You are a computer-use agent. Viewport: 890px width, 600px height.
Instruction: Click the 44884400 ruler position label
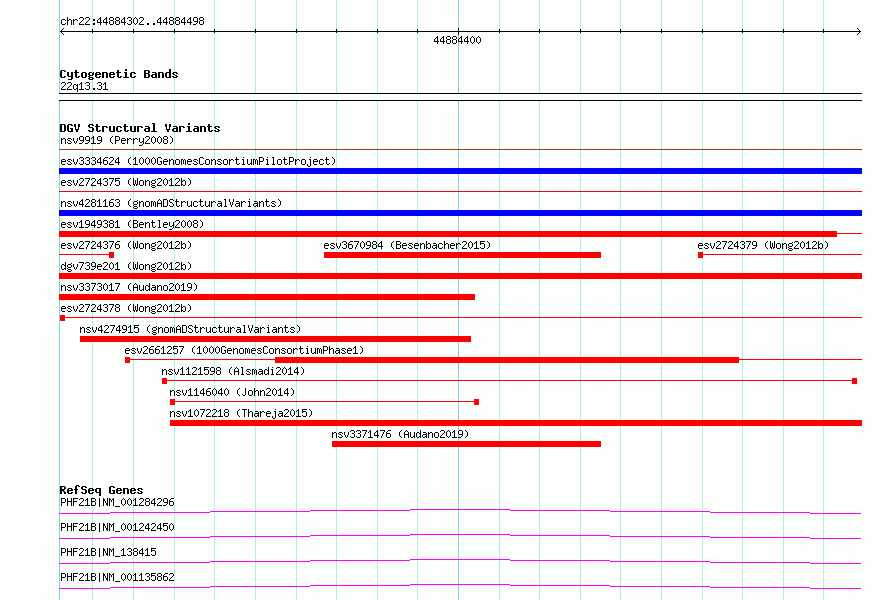click(x=457, y=40)
